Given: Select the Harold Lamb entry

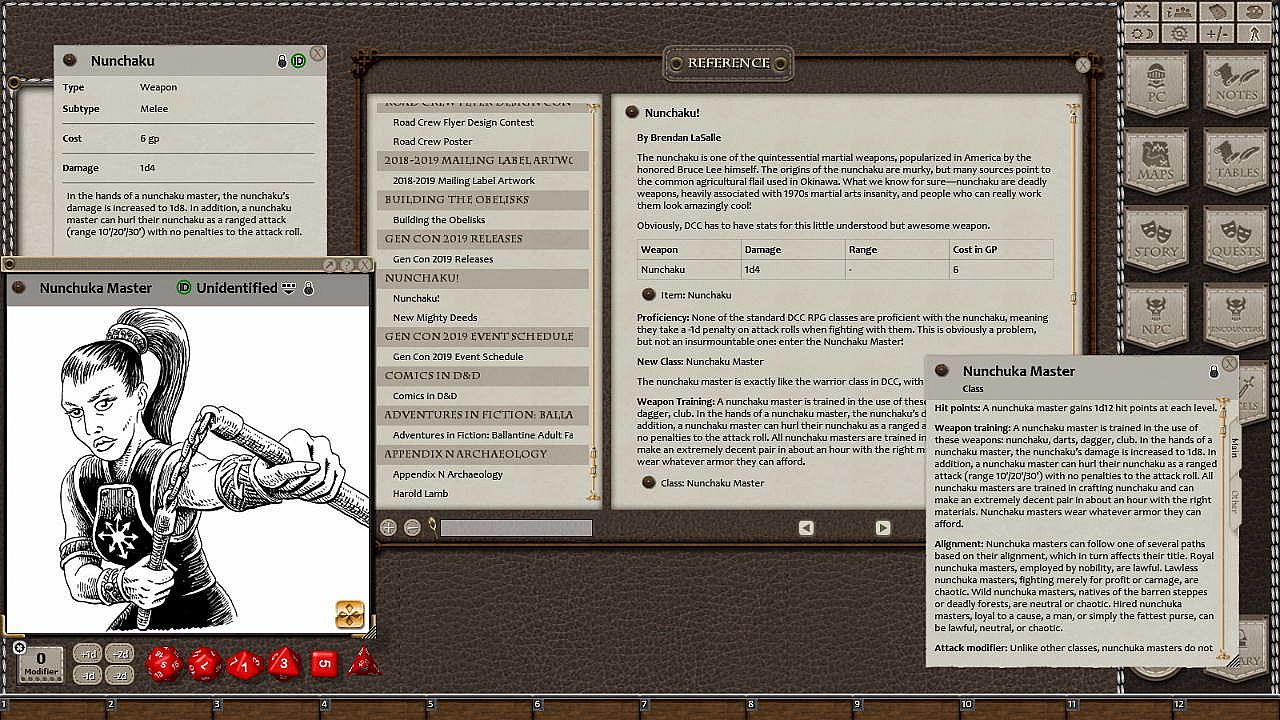Looking at the screenshot, I should pos(420,494).
